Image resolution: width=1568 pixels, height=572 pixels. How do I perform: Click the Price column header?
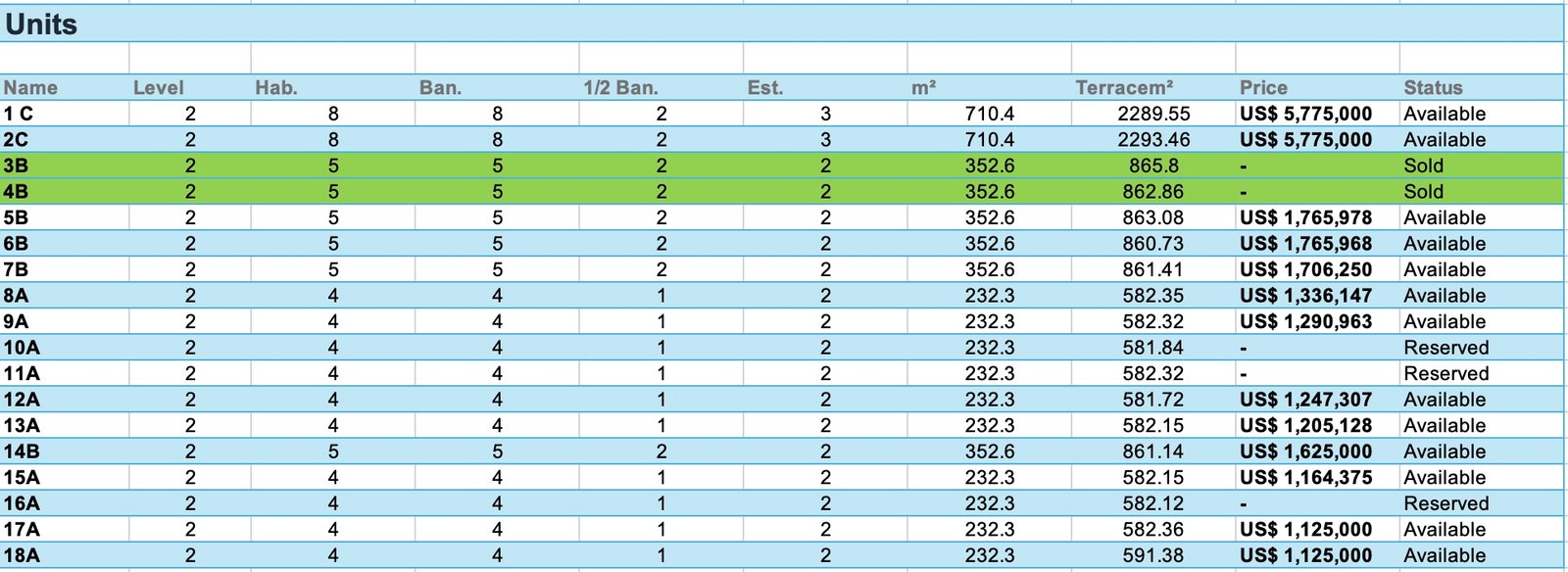1263,87
